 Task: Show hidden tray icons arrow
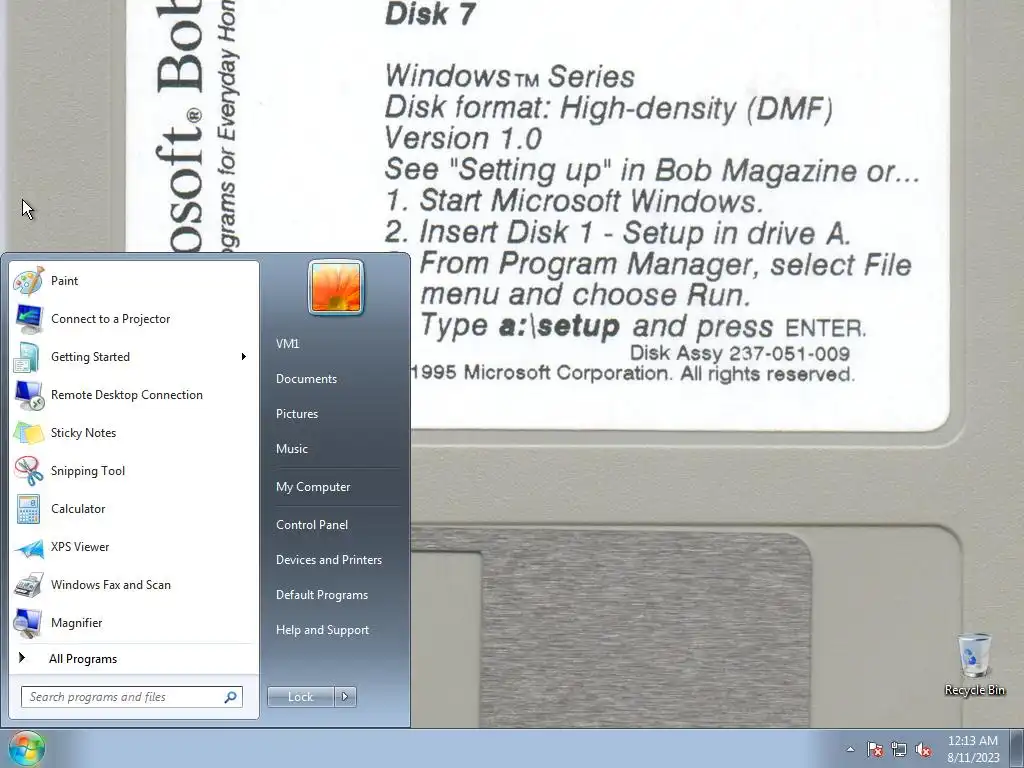coord(850,749)
